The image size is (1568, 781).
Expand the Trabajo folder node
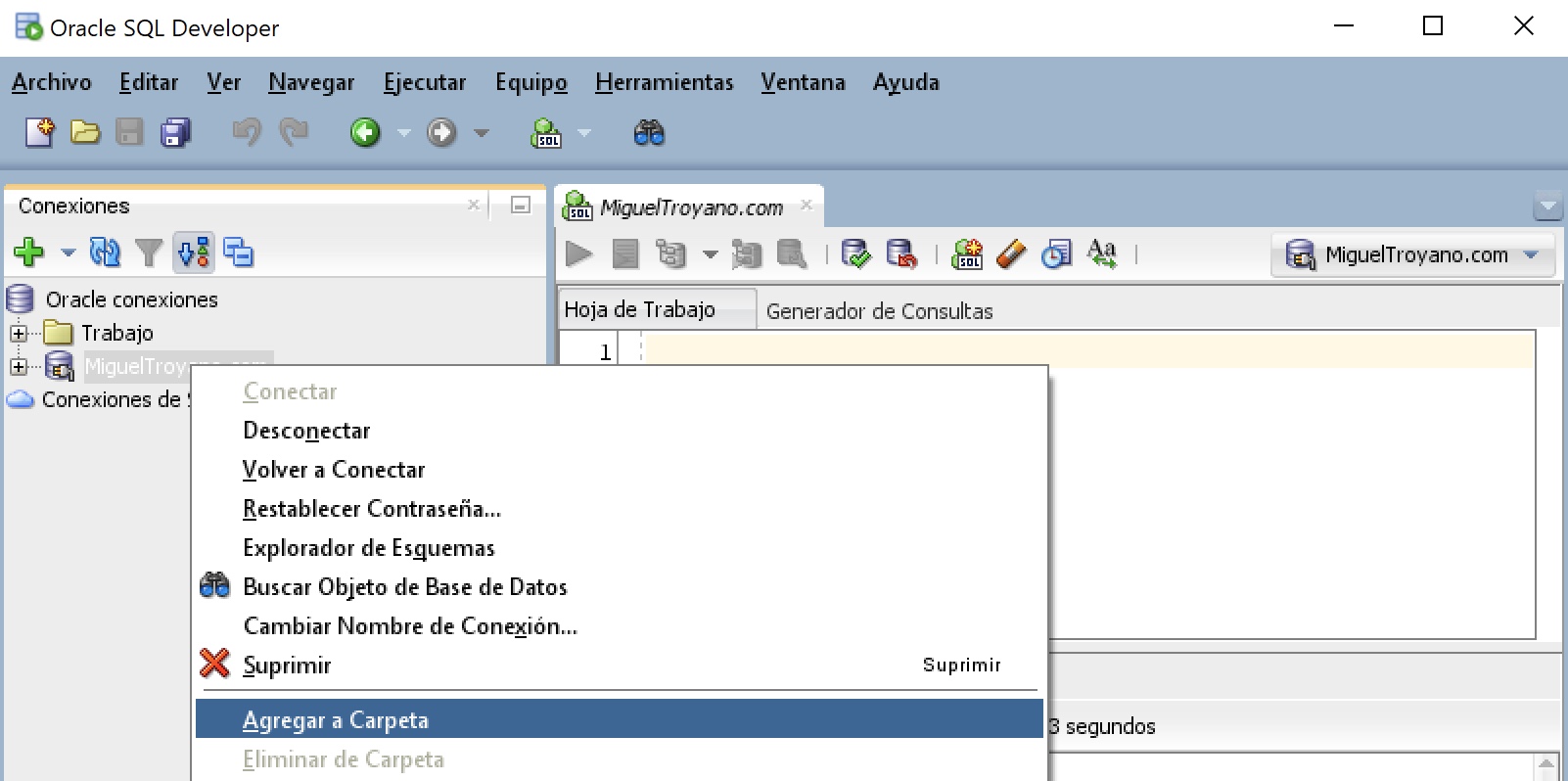(18, 333)
